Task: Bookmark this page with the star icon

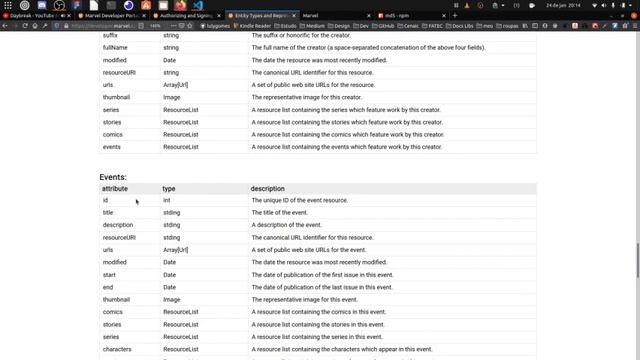Action: pyautogui.click(x=190, y=26)
